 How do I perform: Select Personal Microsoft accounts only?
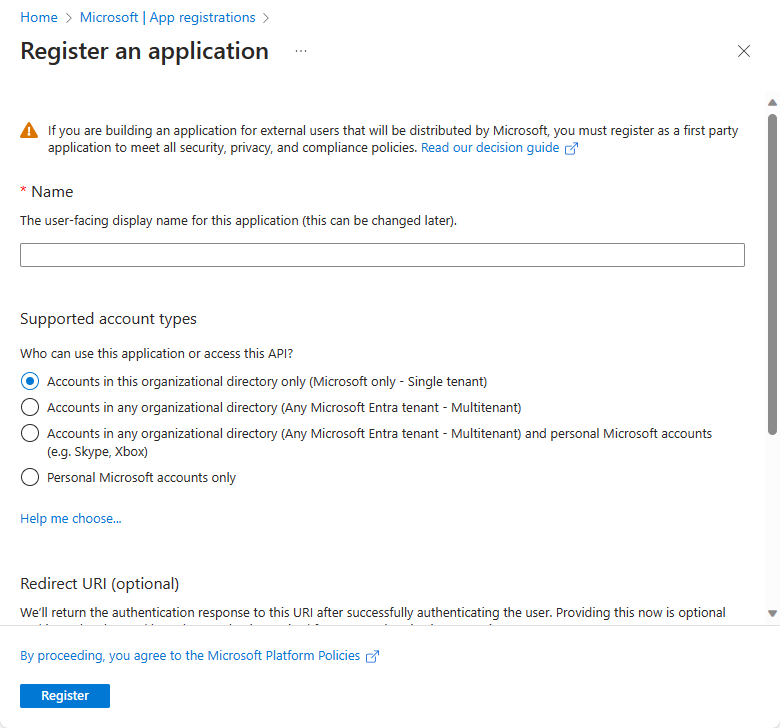tap(30, 477)
